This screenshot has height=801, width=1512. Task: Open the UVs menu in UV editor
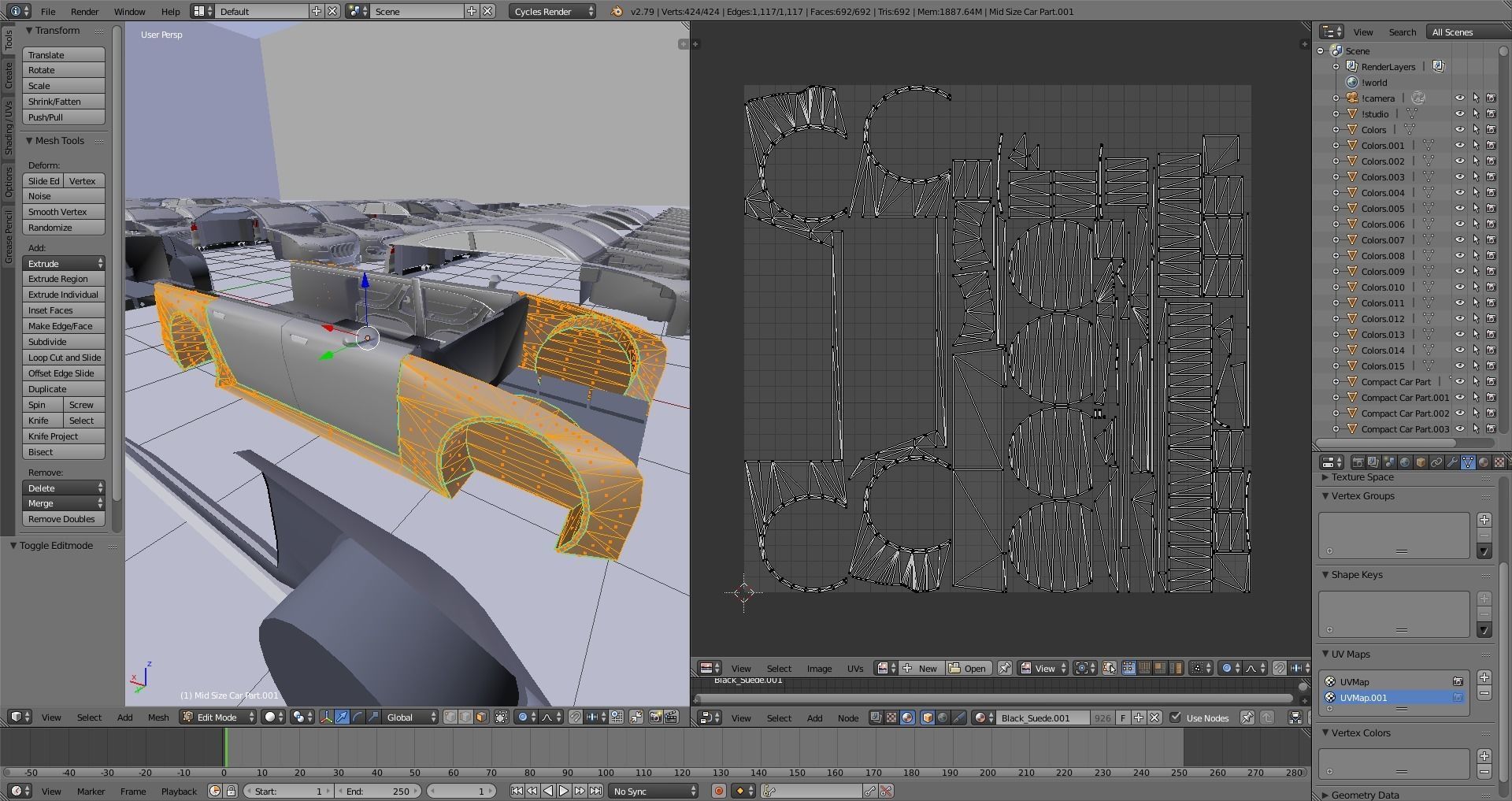[x=855, y=669]
